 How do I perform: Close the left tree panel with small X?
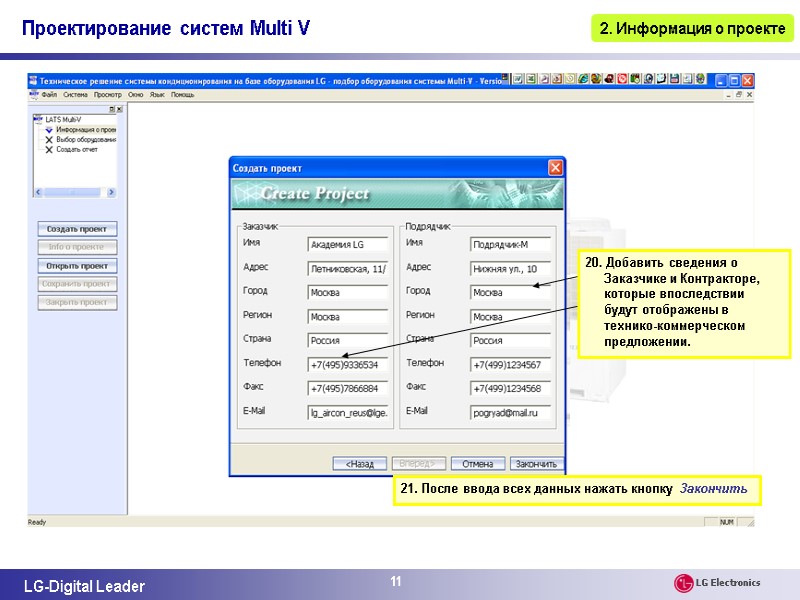[119, 109]
